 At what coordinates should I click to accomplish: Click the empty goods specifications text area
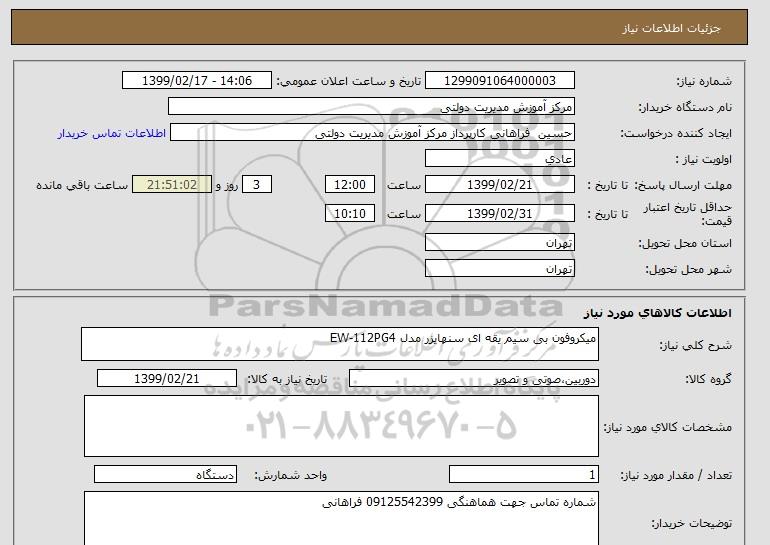pos(341,426)
